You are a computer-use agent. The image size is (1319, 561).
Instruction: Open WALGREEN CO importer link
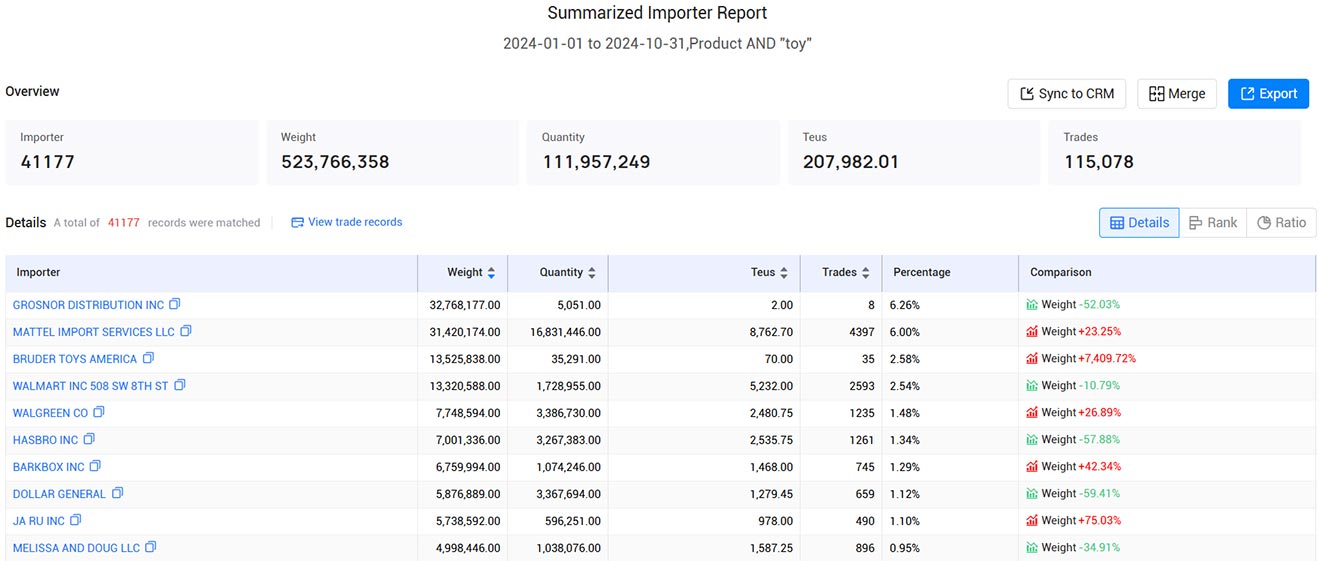[x=50, y=413]
